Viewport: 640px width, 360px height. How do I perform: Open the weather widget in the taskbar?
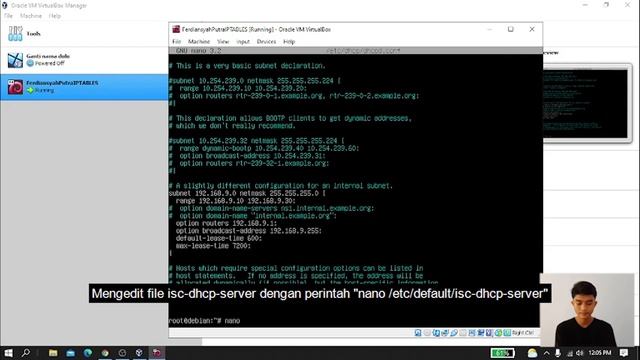[532, 353]
